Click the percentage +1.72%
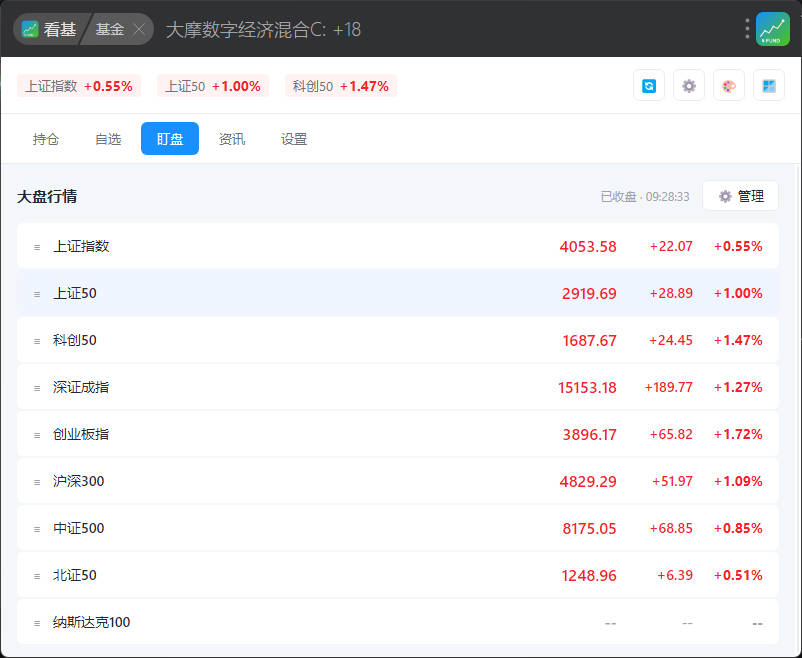 point(738,434)
